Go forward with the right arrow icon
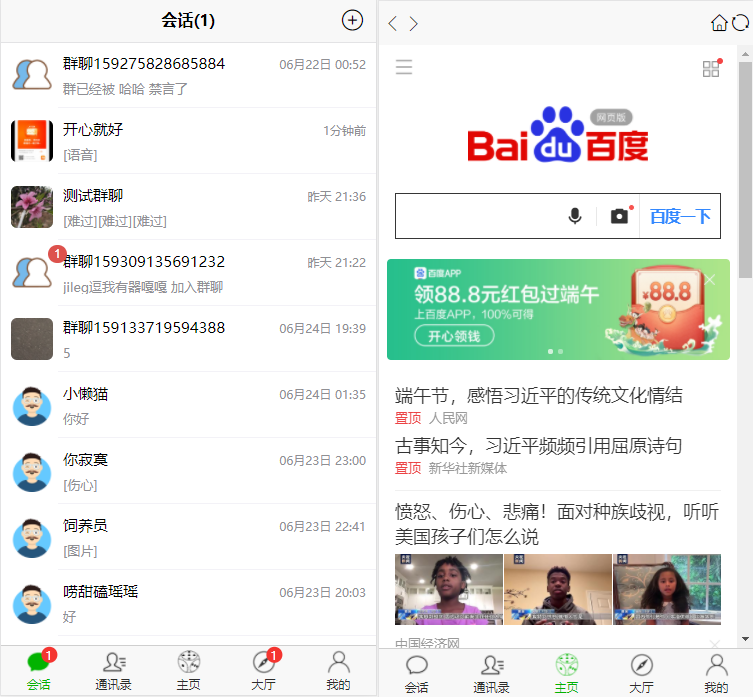 click(x=413, y=23)
